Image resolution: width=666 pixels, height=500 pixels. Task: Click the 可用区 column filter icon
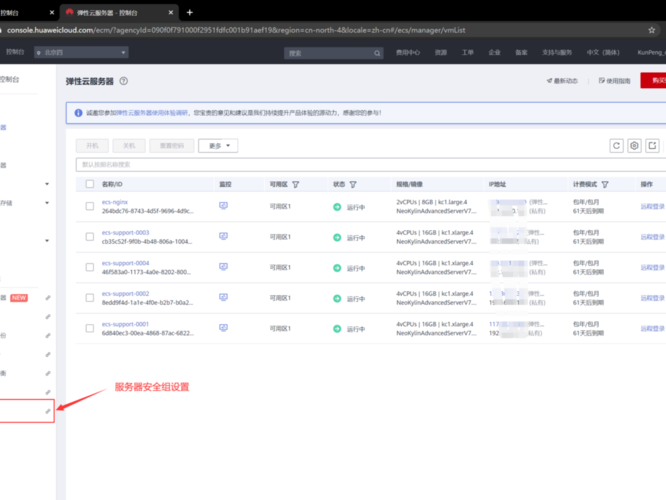(x=296, y=184)
